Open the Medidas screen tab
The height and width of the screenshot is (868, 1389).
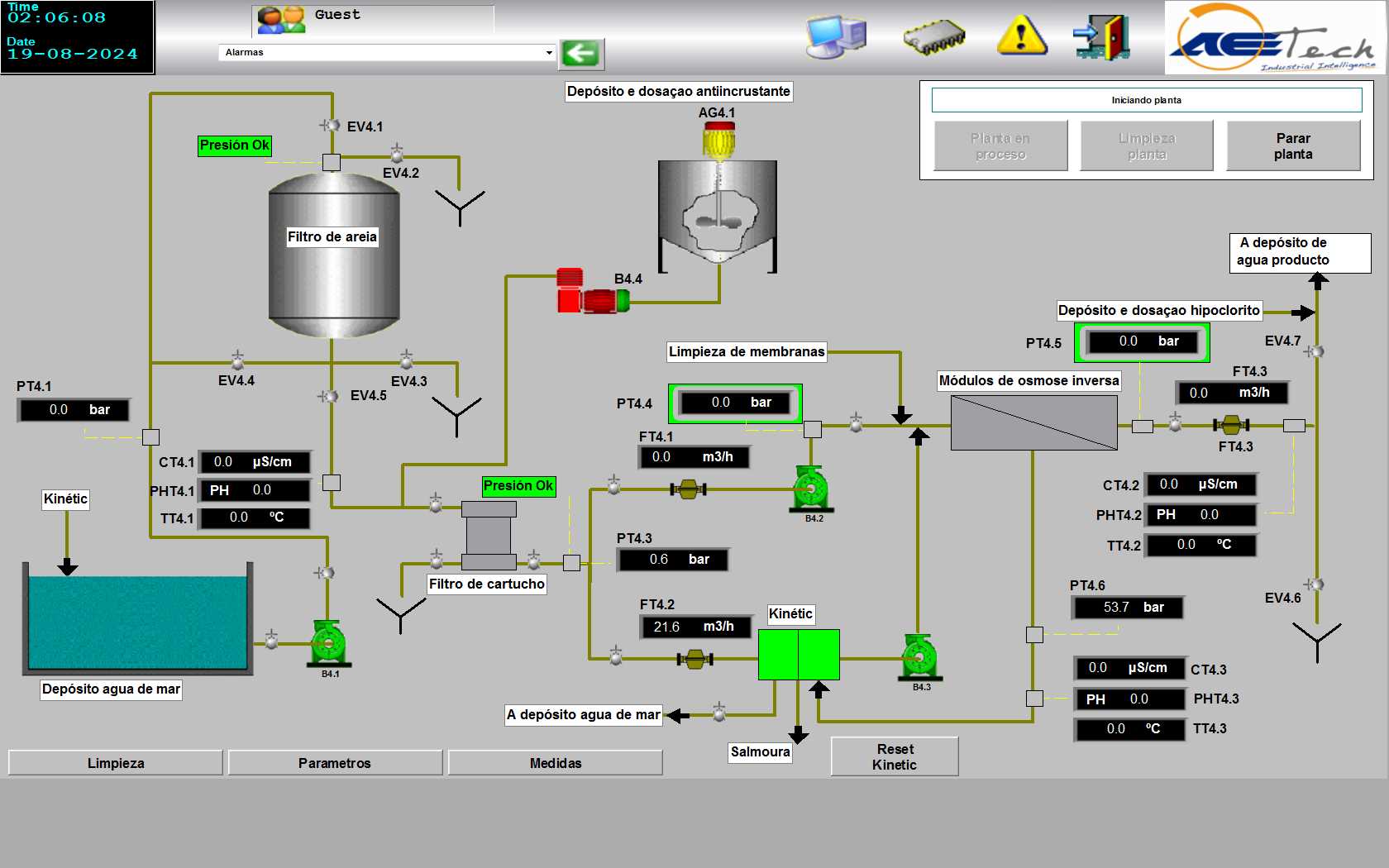point(556,763)
